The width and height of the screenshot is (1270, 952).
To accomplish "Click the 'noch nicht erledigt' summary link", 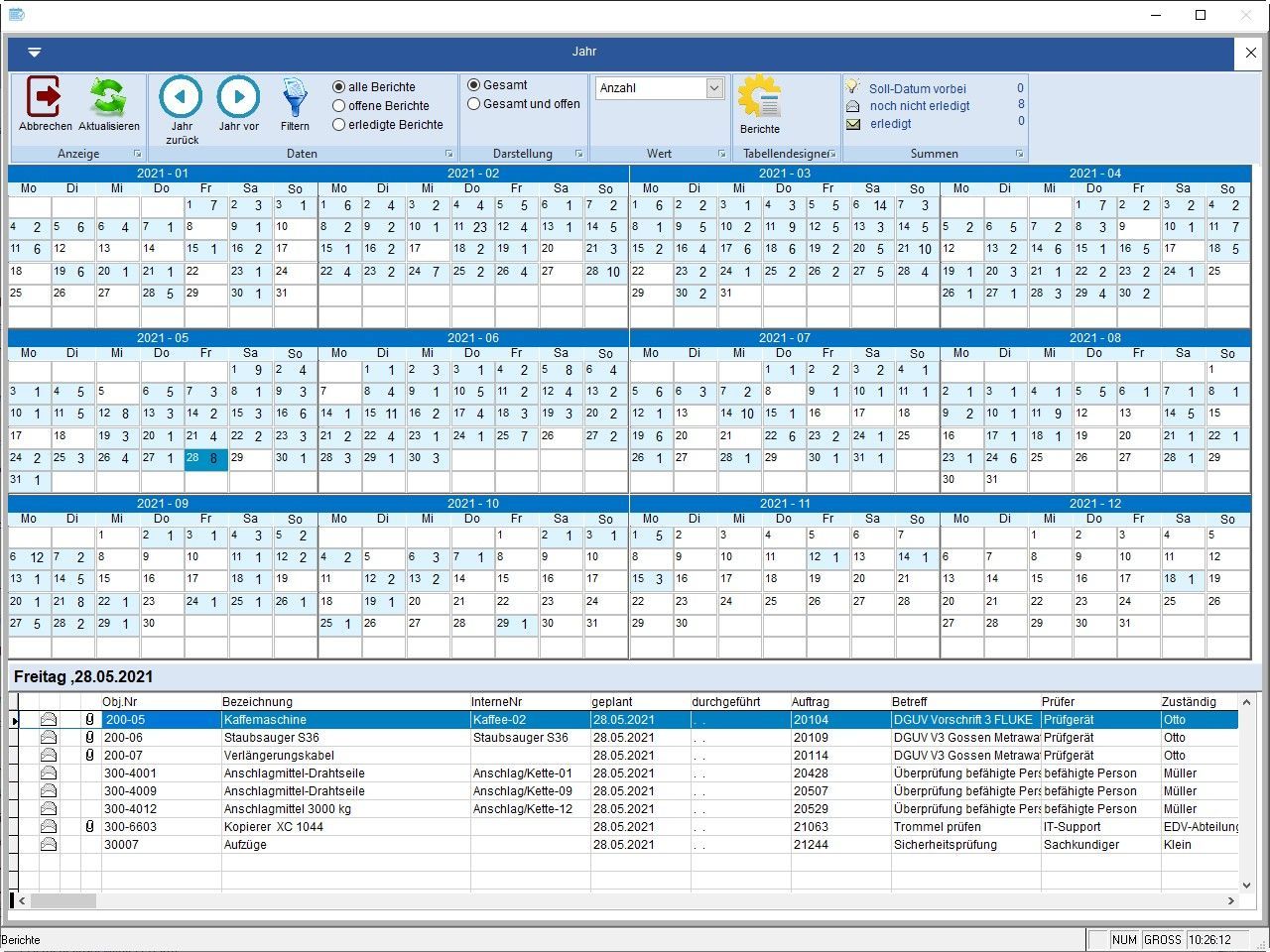I will tap(919, 106).
